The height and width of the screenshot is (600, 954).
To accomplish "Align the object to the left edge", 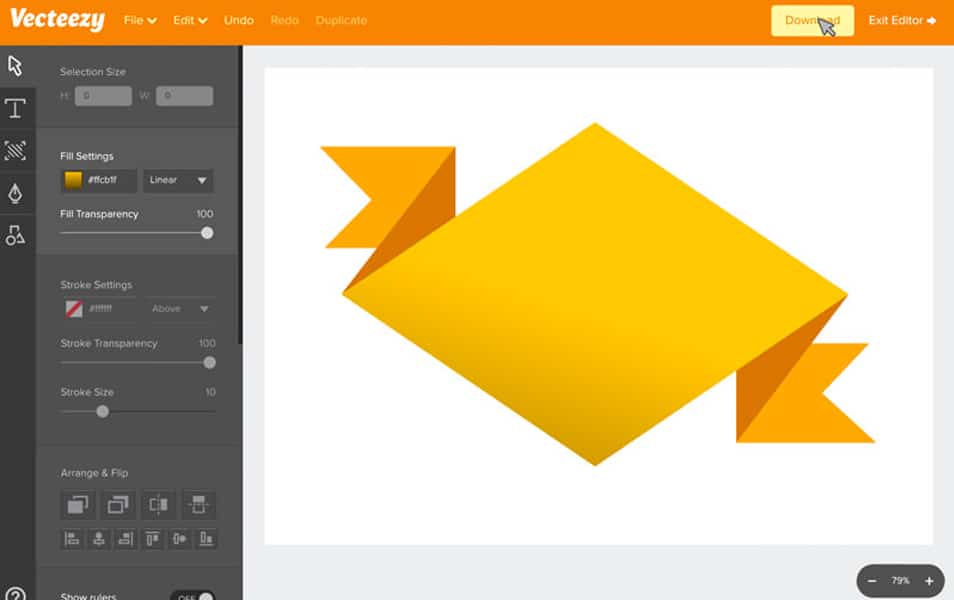I will click(x=72, y=539).
